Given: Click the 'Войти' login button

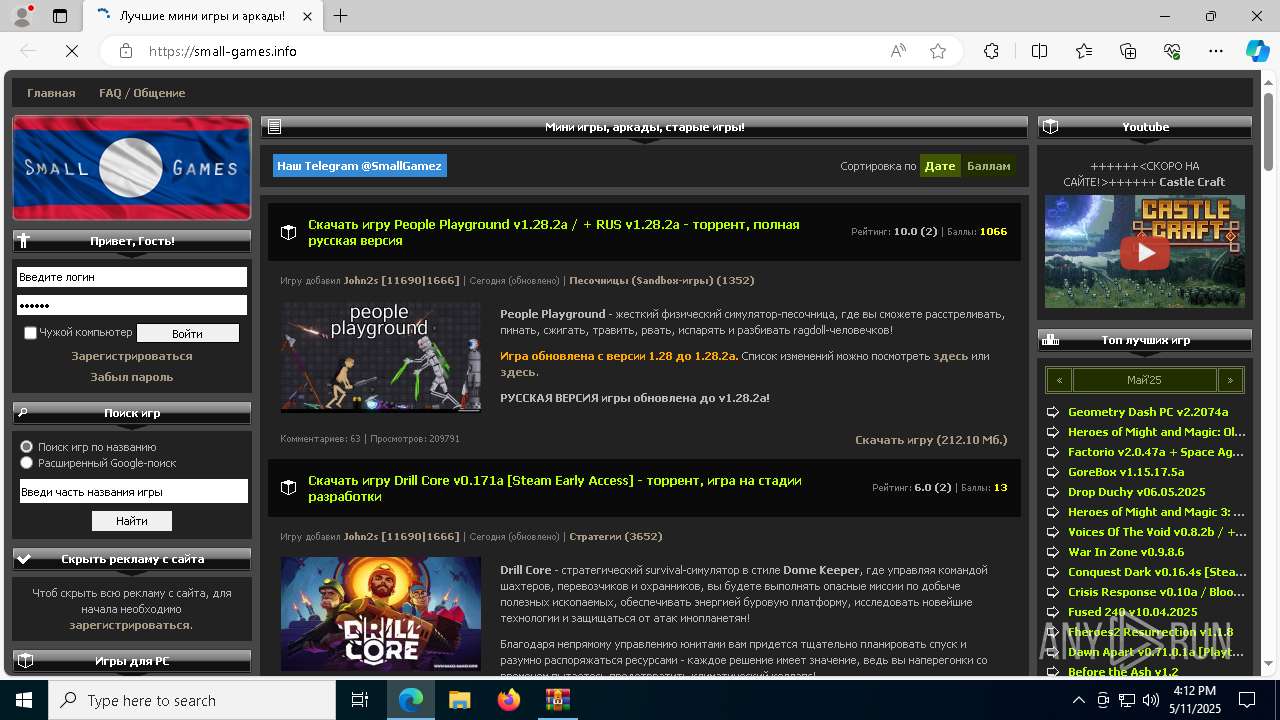Looking at the screenshot, I should (x=187, y=333).
